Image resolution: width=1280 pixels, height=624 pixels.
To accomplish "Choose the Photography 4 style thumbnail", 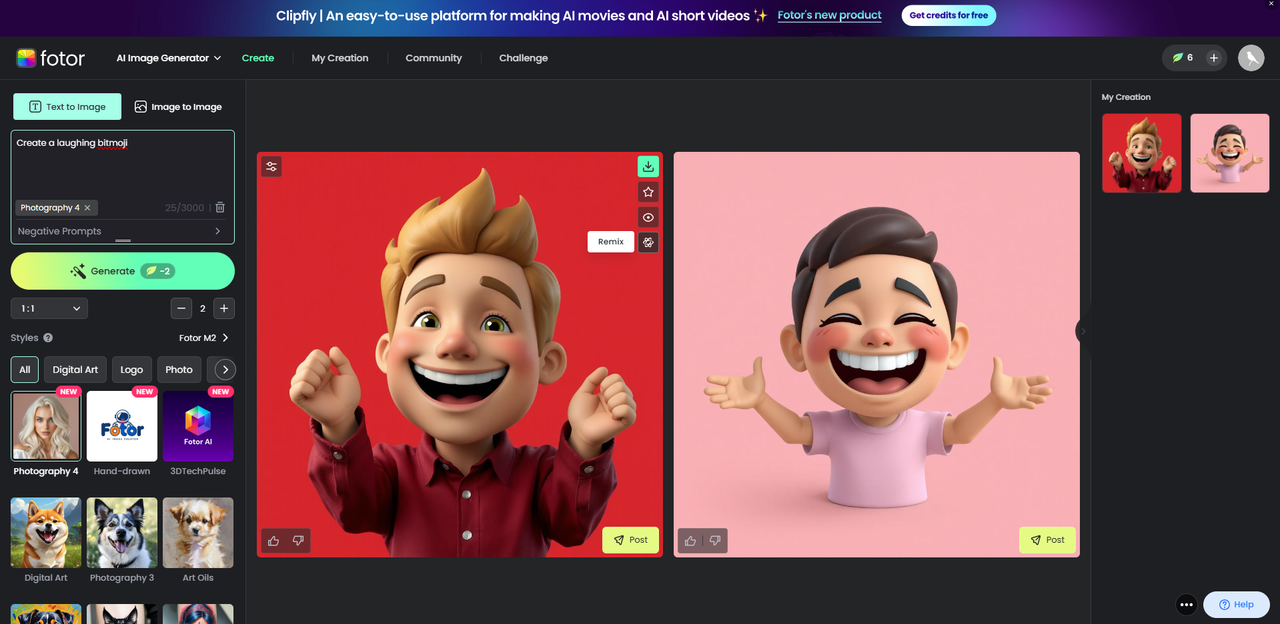I will (x=46, y=426).
